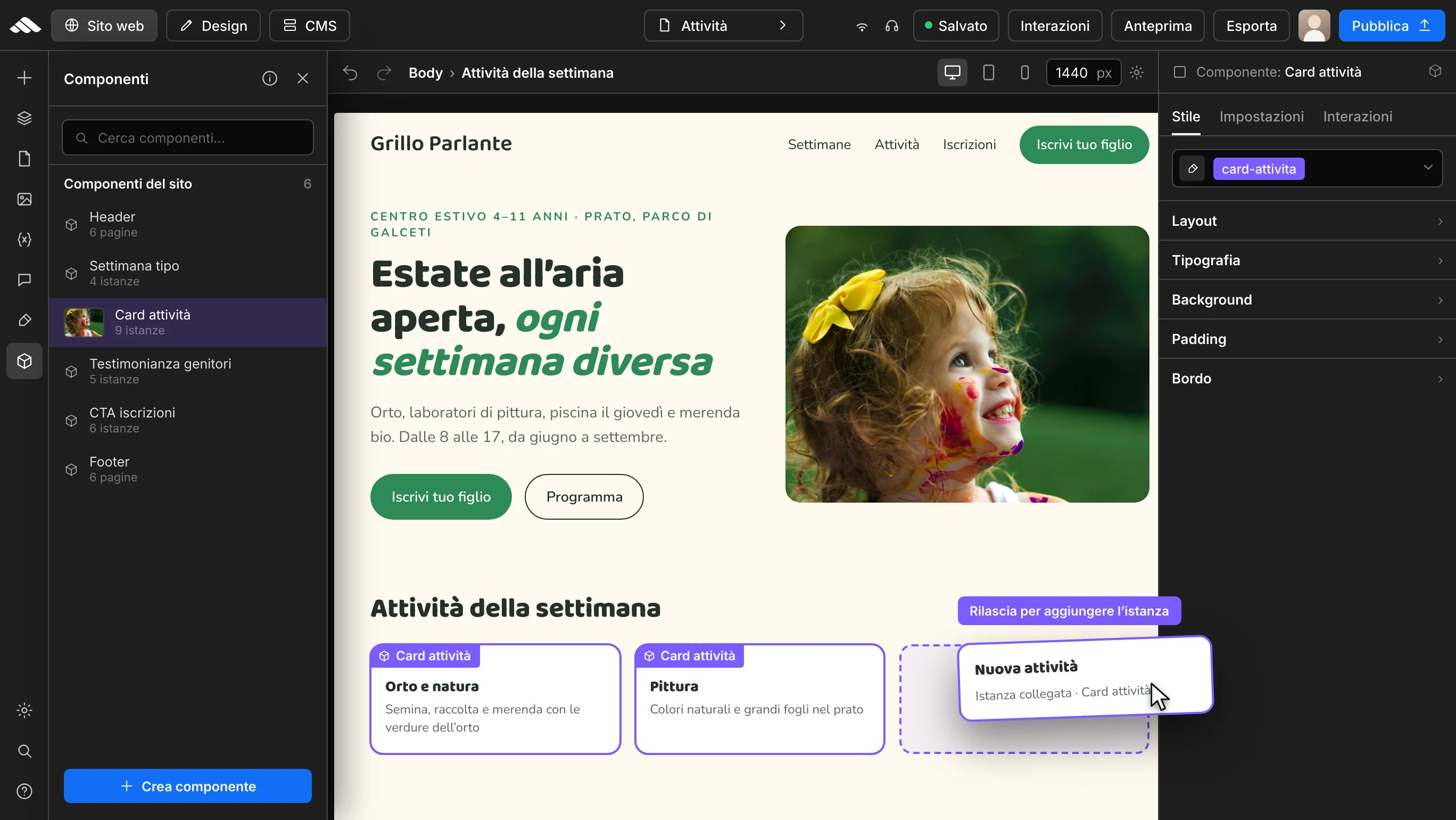Expand the Padding section
The image size is (1456, 820).
click(1307, 339)
